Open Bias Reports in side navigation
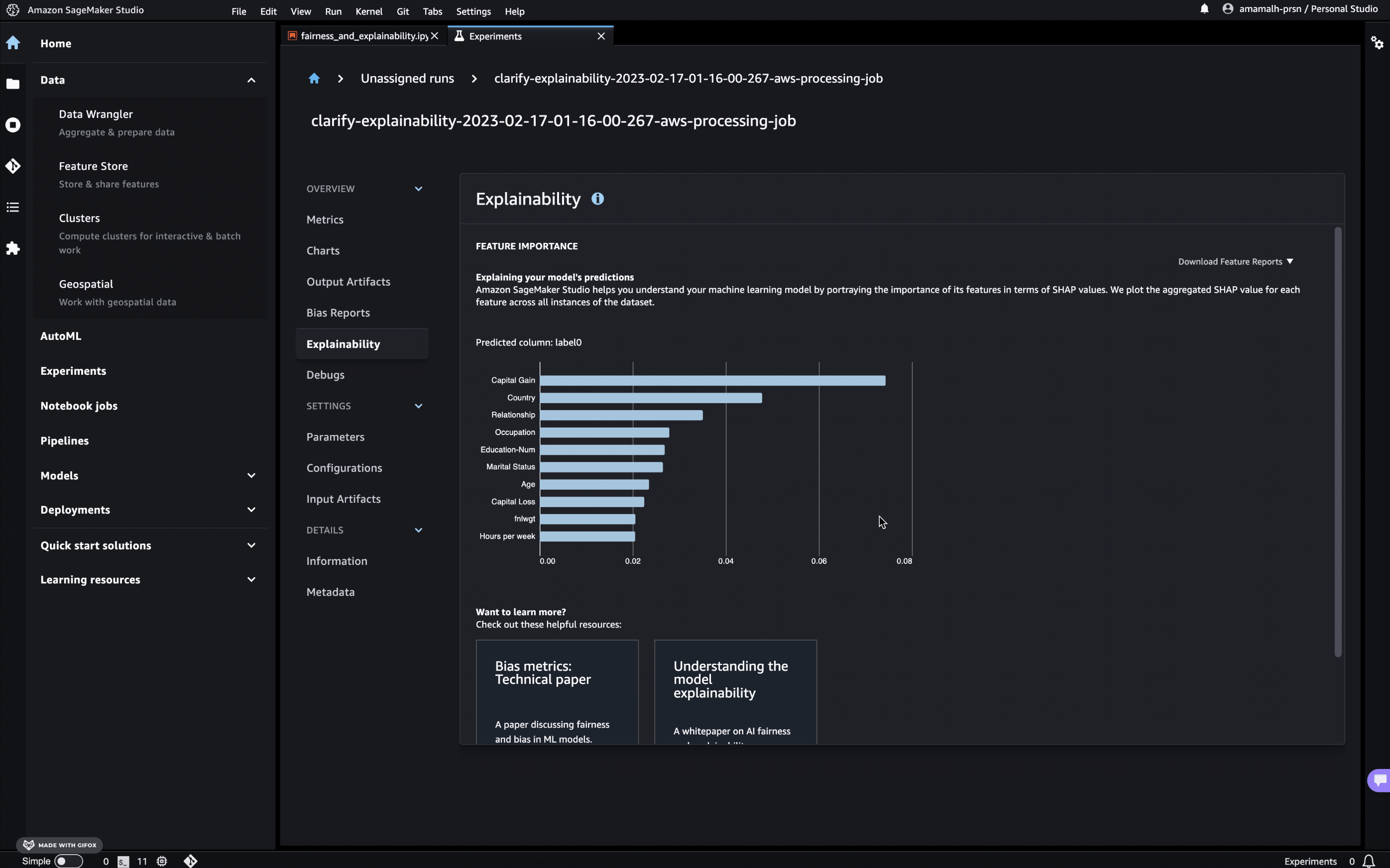Viewport: 1390px width, 868px height. (338, 313)
